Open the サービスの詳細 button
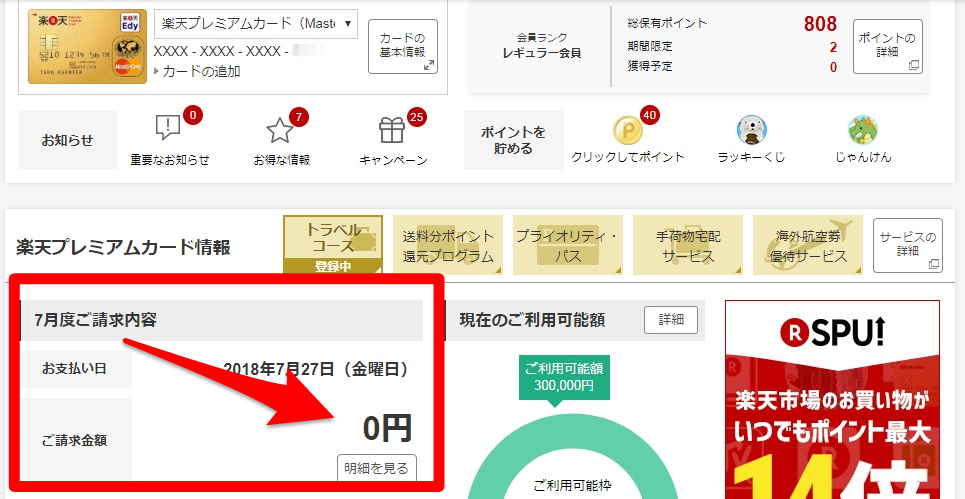965x499 pixels. [908, 245]
